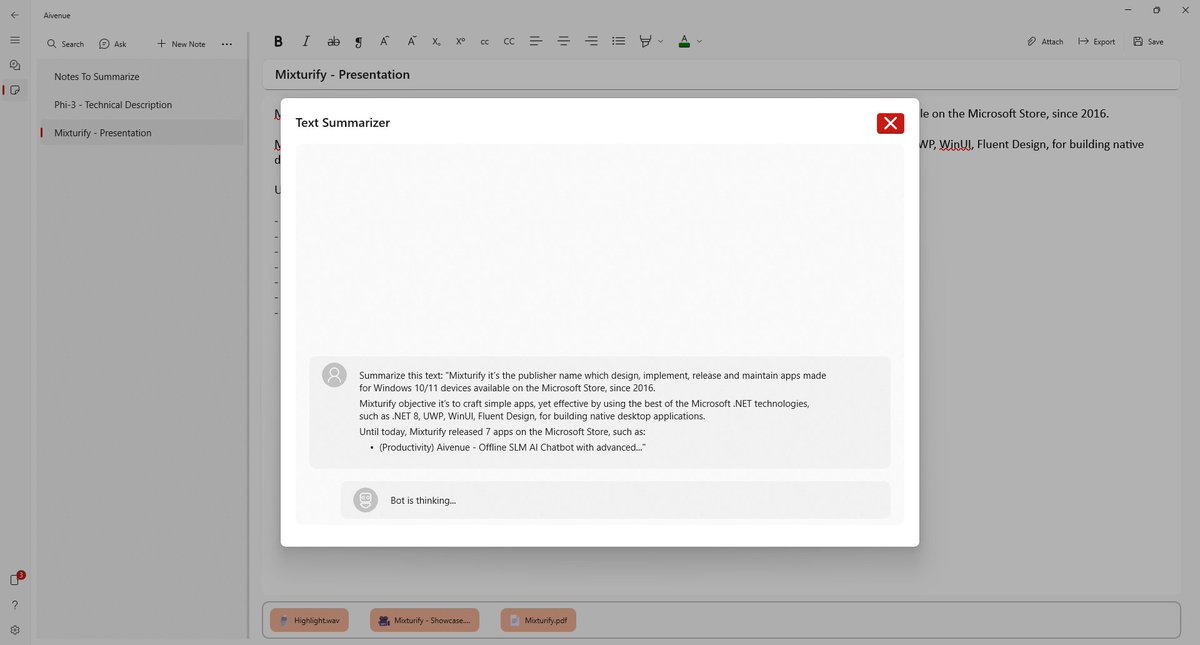1200x645 pixels.
Task: Center align text
Action: pos(564,41)
